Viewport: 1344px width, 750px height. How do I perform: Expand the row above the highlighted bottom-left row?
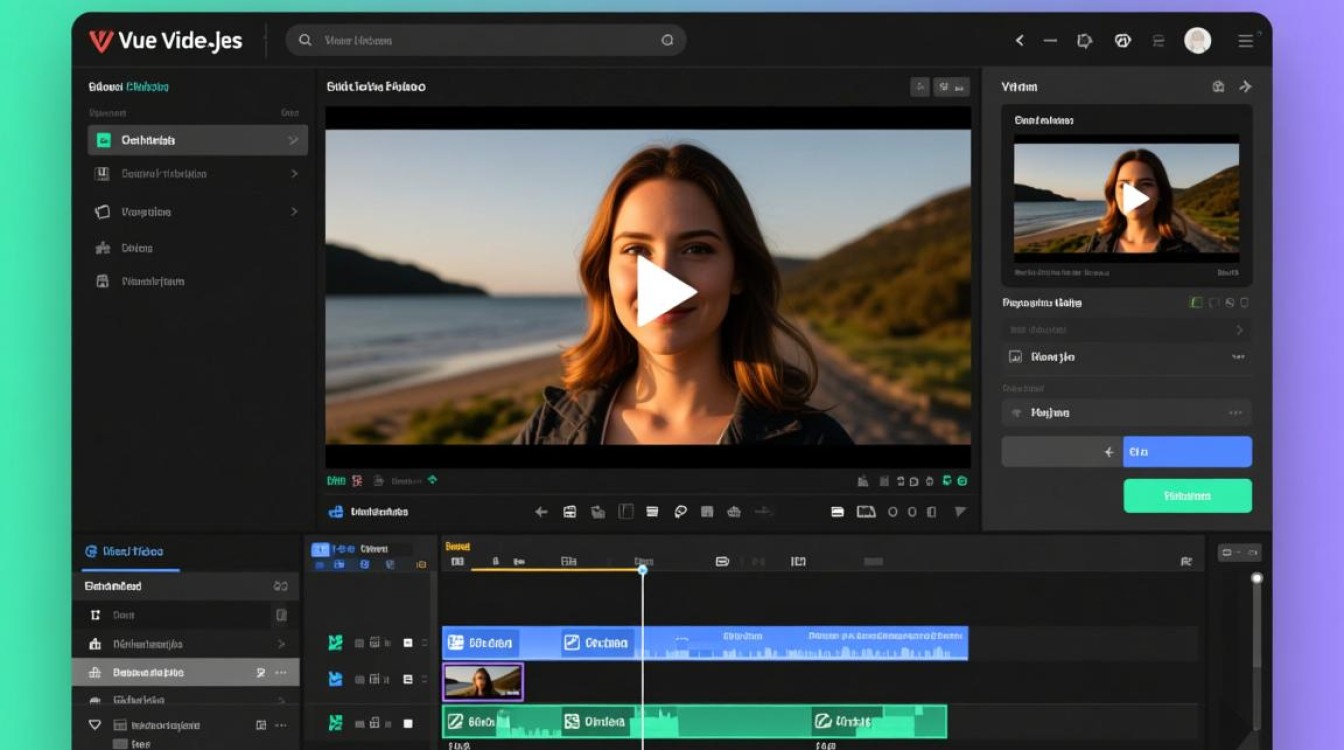281,644
